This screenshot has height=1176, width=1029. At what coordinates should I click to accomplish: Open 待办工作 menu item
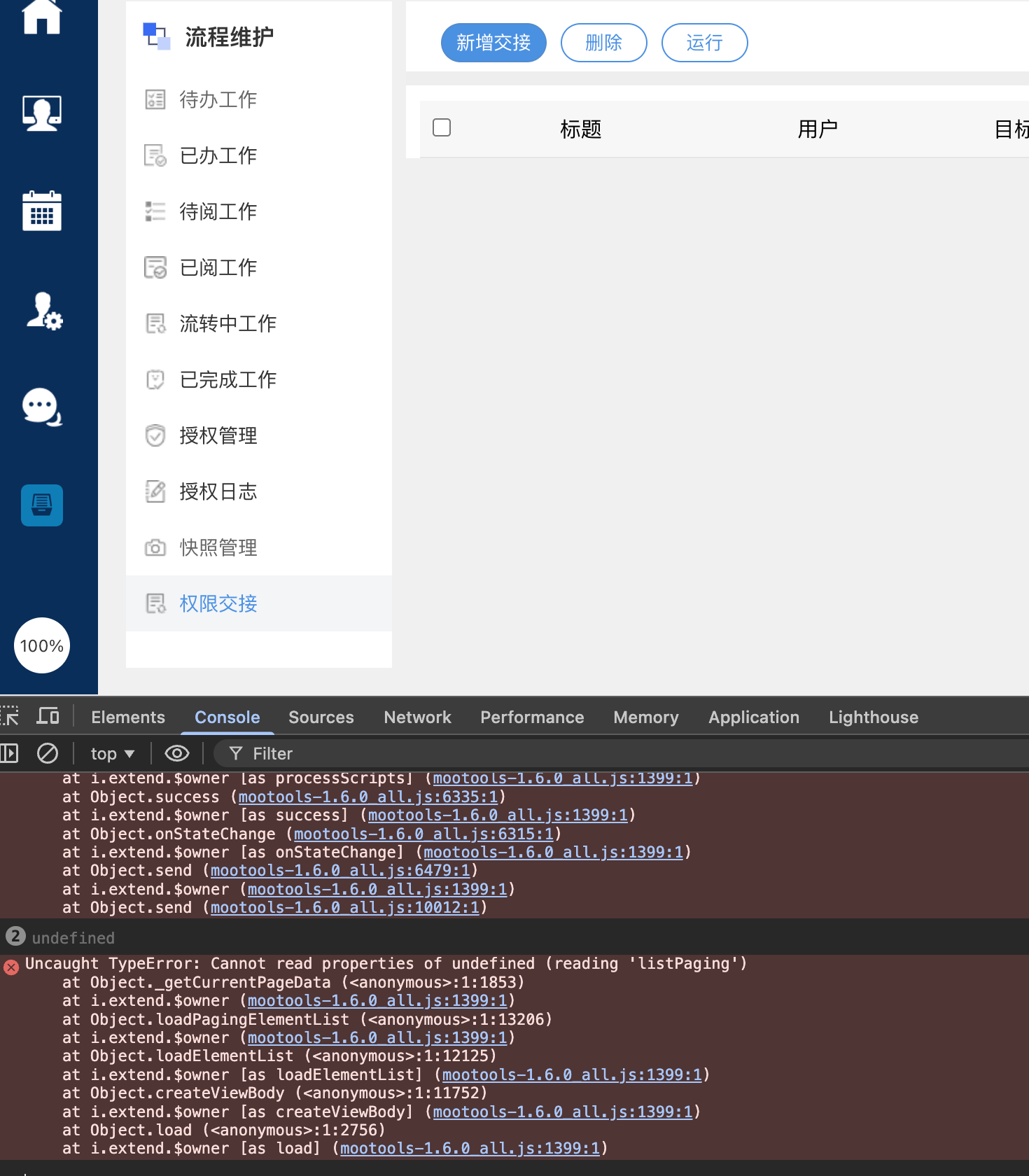pos(259,99)
